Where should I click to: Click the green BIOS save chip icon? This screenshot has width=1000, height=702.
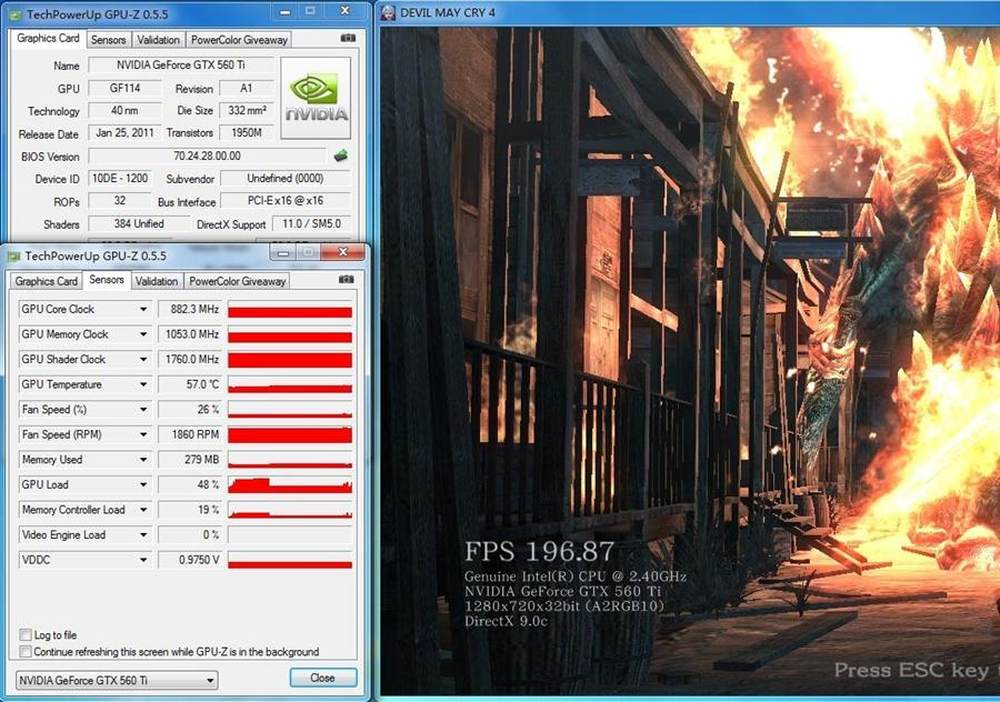[341, 155]
